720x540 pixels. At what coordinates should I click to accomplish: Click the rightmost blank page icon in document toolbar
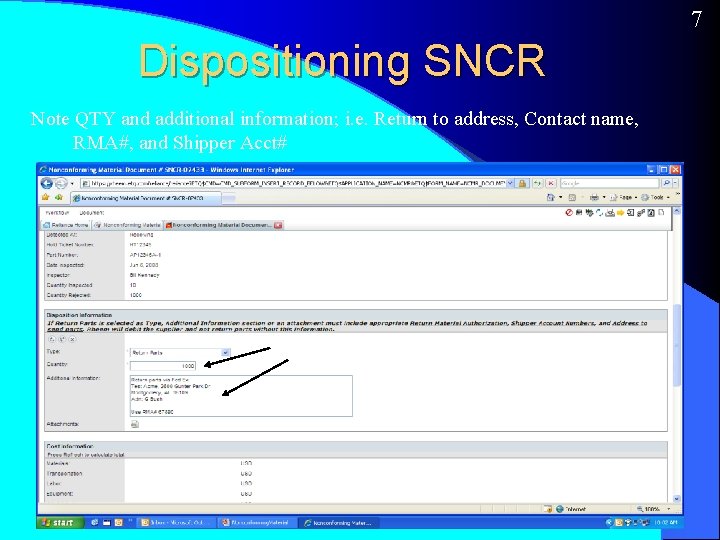click(x=661, y=213)
